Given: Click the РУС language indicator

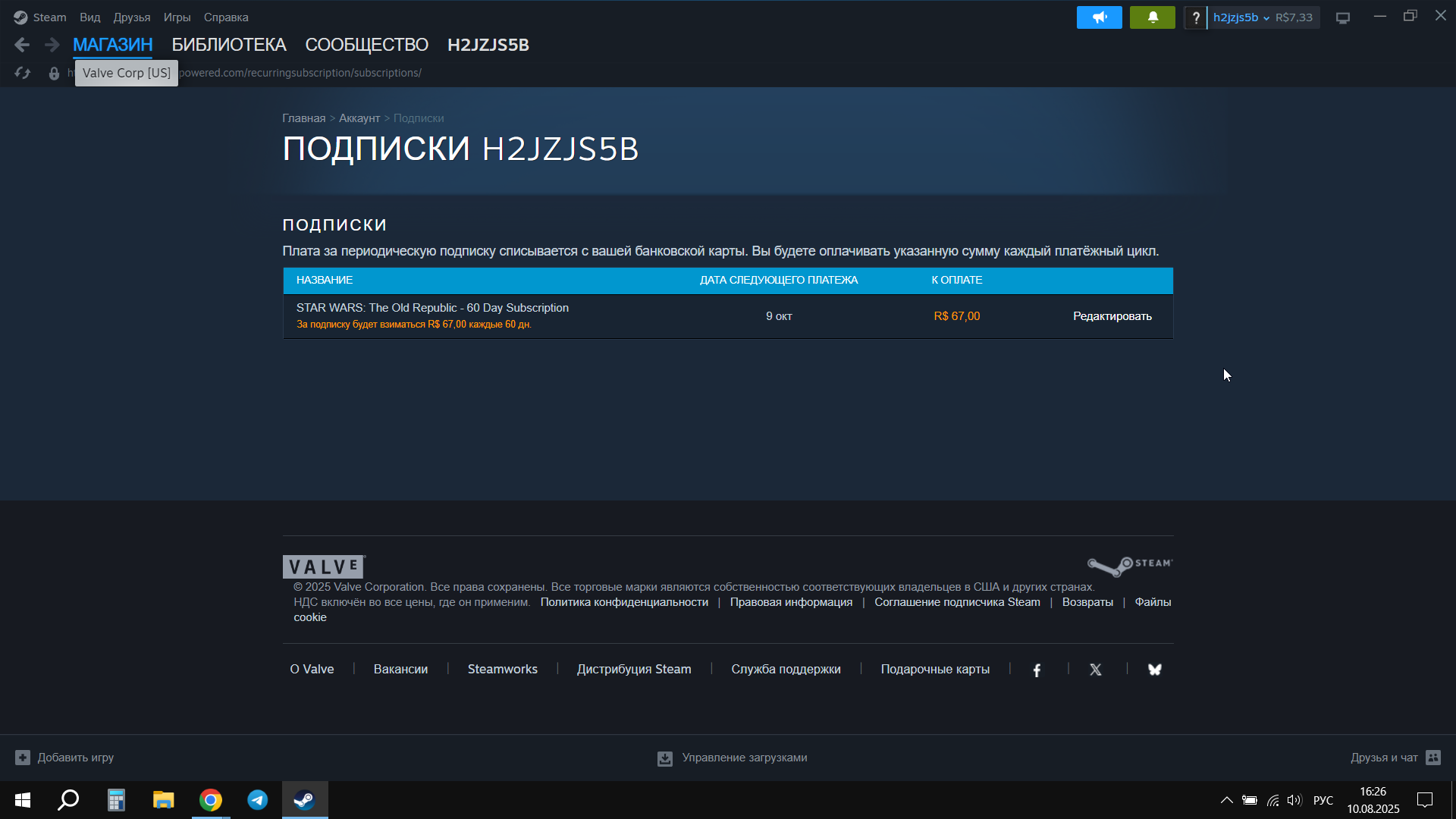Looking at the screenshot, I should pos(1323,800).
